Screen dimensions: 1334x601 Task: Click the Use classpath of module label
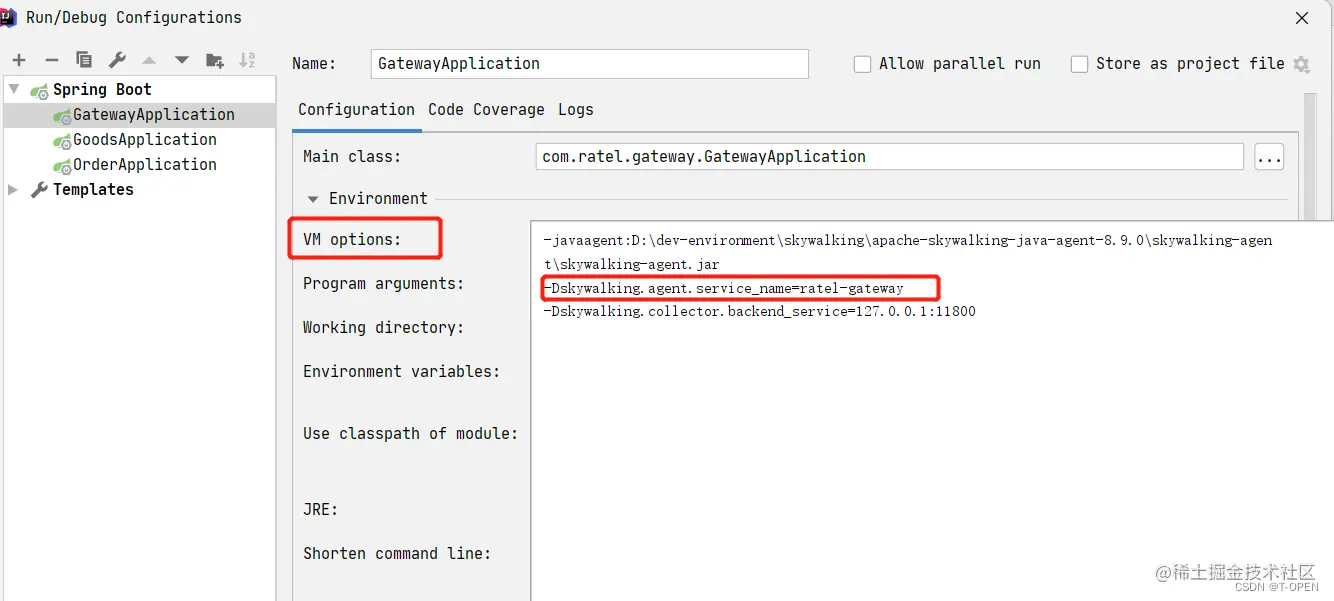coord(410,434)
